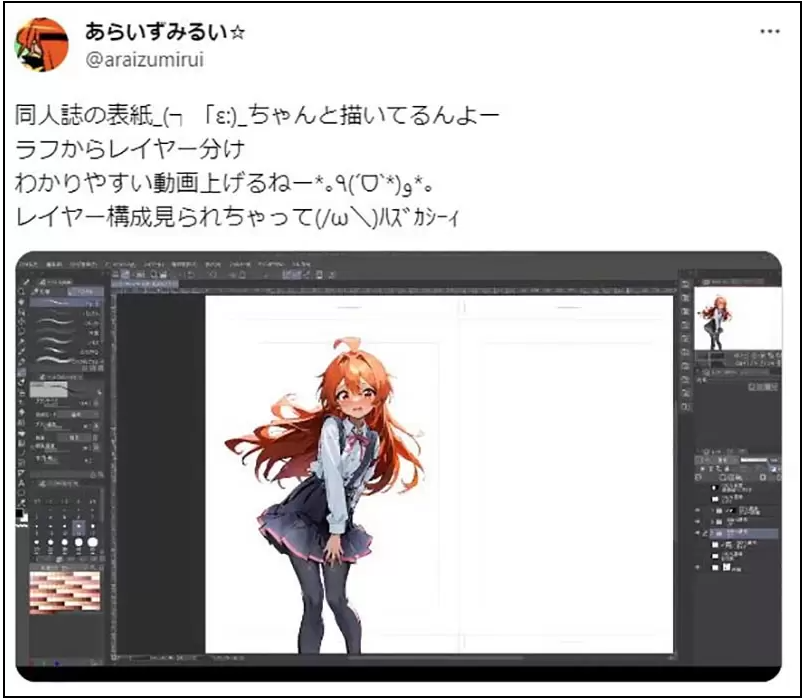This screenshot has height=699, width=803.
Task: Open the first menu in the menu bar
Action: pyautogui.click(x=27, y=264)
